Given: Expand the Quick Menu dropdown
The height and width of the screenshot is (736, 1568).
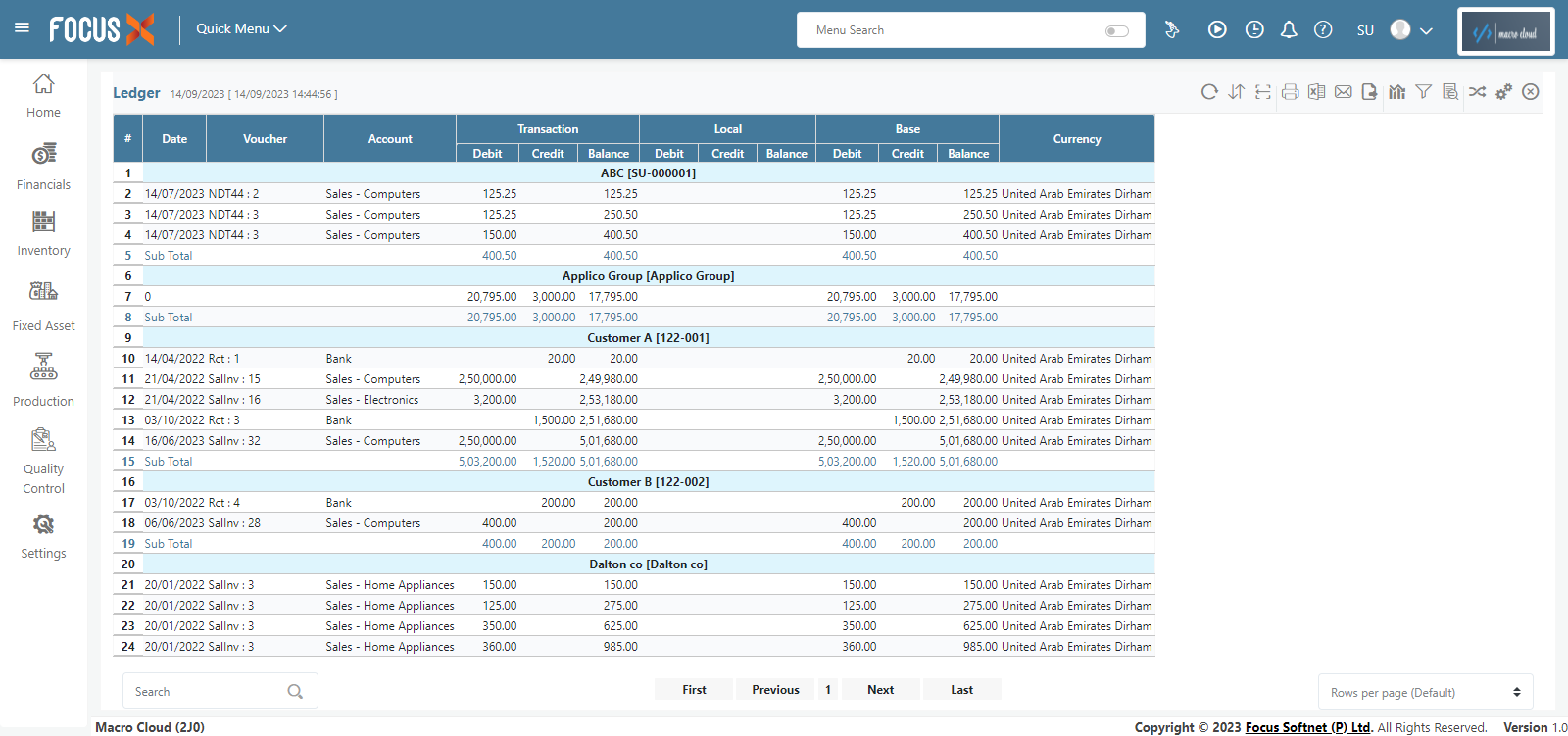Looking at the screenshot, I should pyautogui.click(x=241, y=29).
